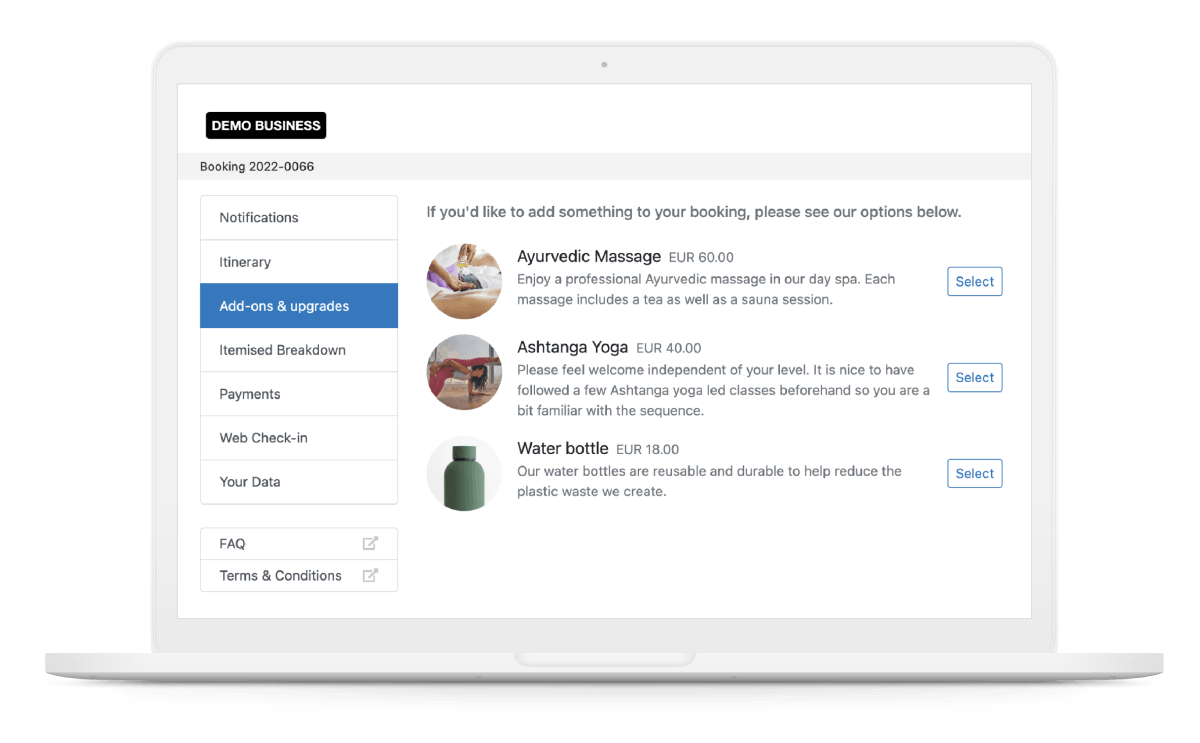Select the Ashtanga Yoga add-on

tap(974, 378)
